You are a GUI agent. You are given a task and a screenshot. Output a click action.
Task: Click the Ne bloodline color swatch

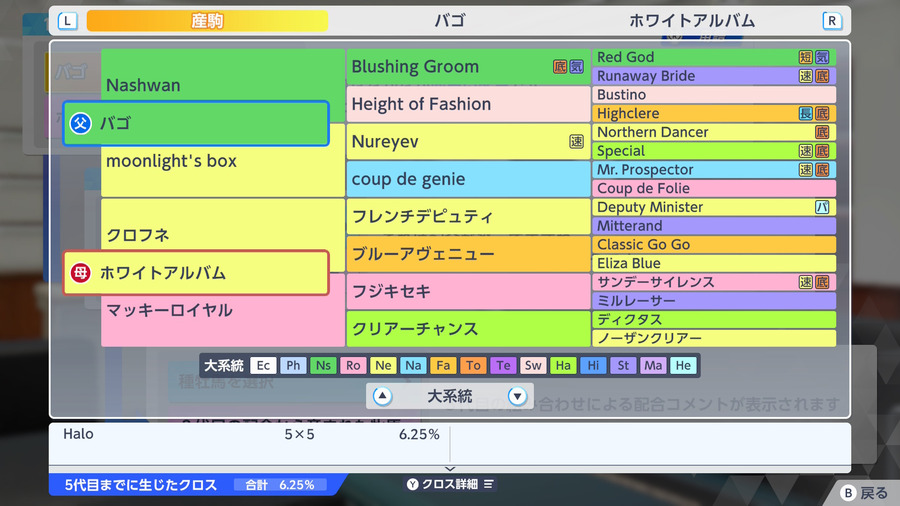click(383, 365)
